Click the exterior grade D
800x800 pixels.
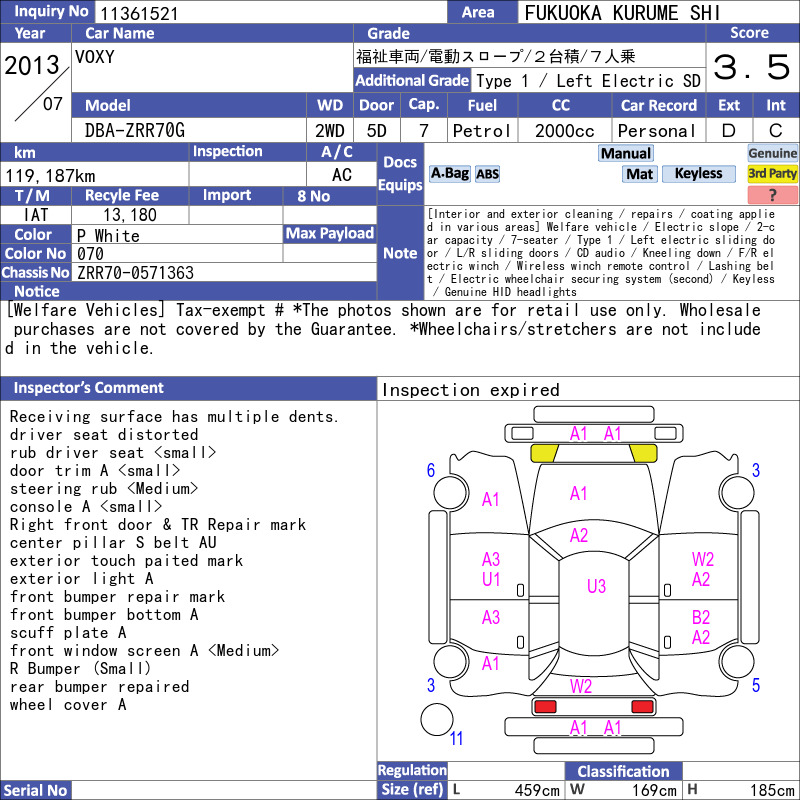[x=729, y=131]
